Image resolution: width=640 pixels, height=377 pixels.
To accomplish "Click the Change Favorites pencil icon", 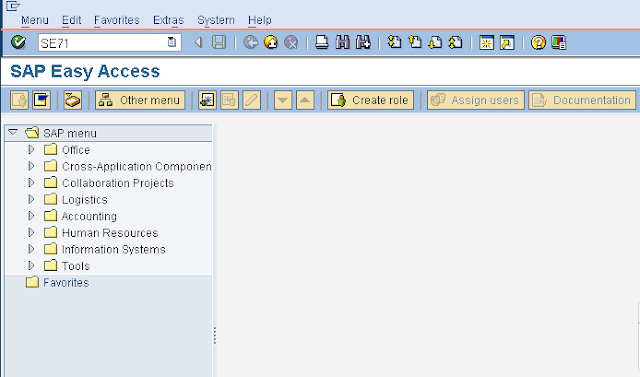I will click(251, 100).
